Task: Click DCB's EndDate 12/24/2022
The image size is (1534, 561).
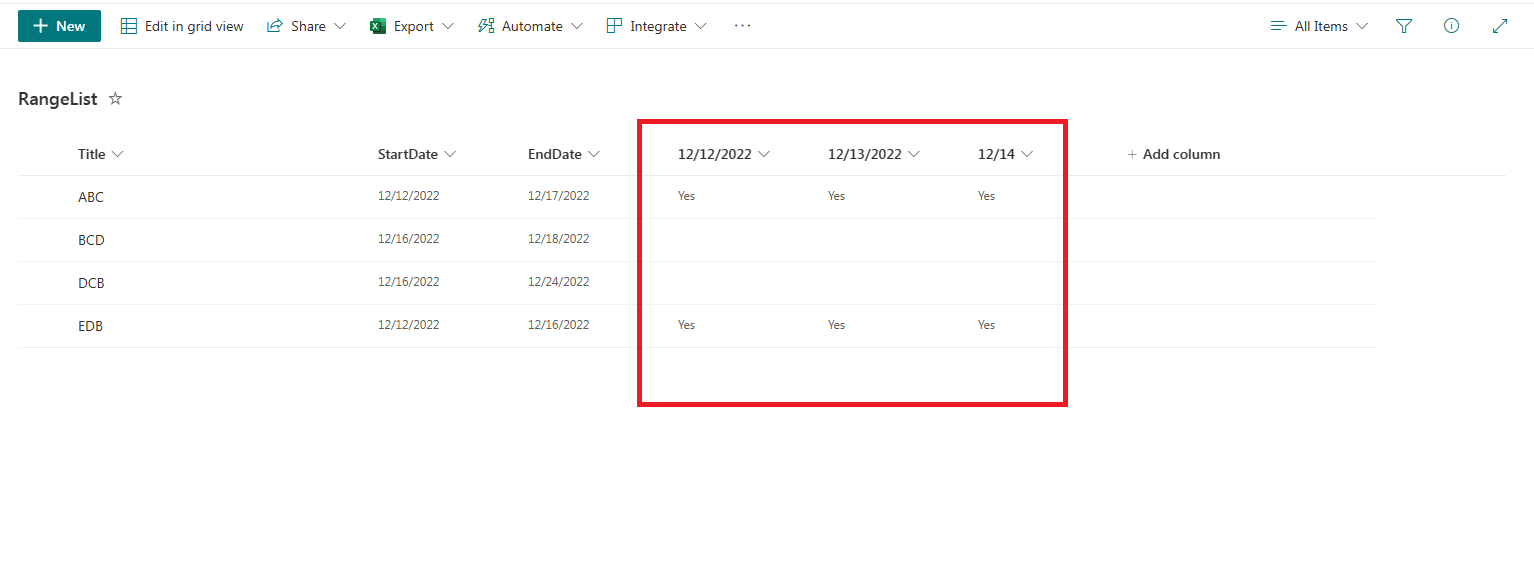Action: pyautogui.click(x=558, y=282)
